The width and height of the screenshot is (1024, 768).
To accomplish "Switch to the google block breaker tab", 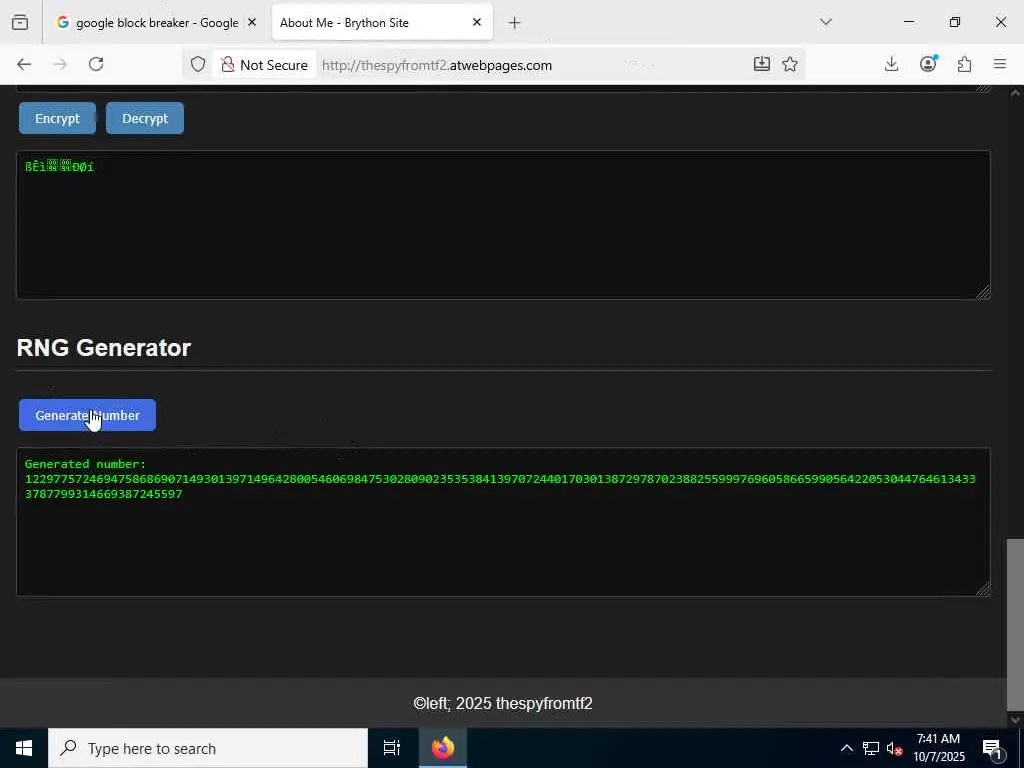I will coord(155,22).
